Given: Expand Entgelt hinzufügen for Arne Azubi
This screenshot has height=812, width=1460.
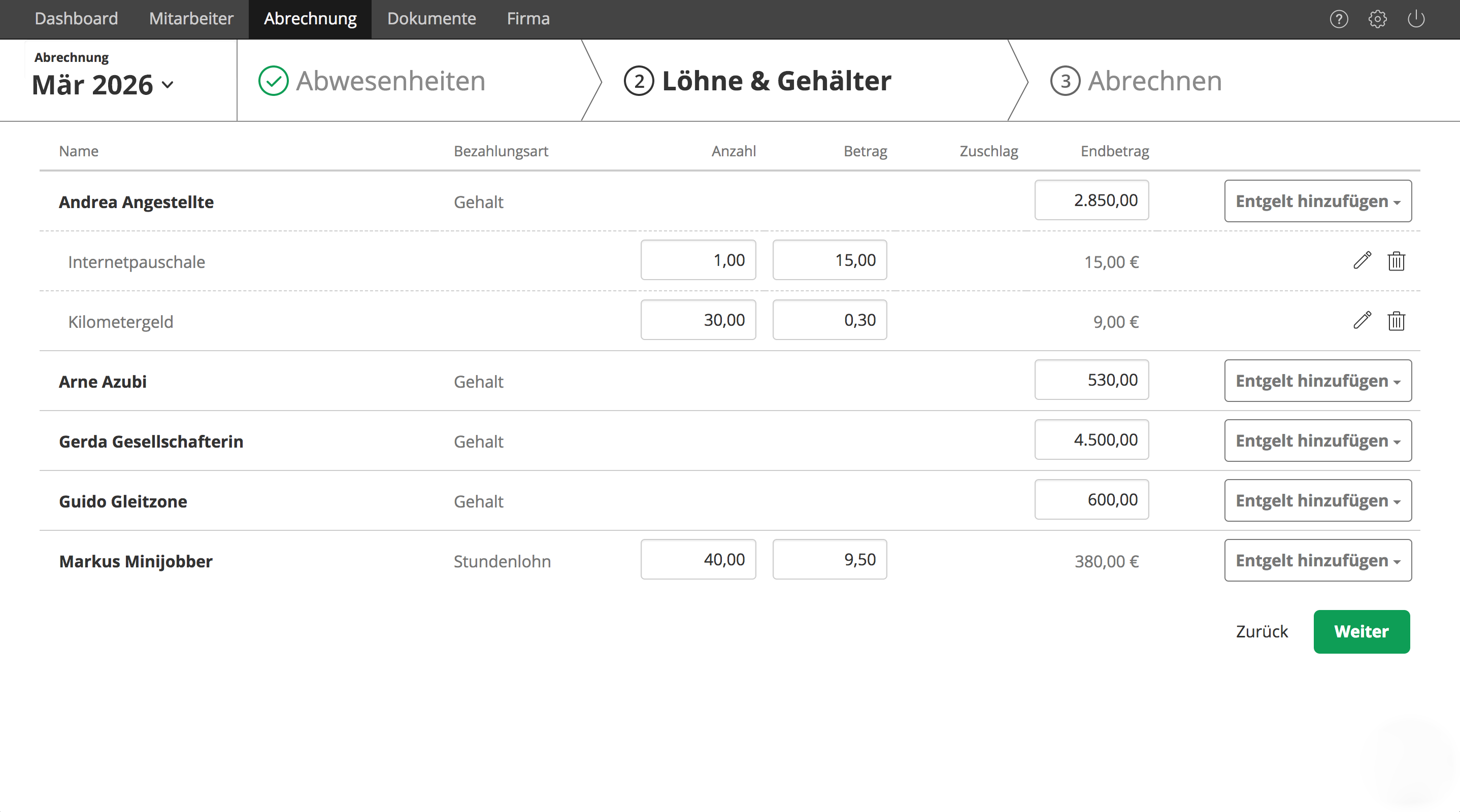Looking at the screenshot, I should pos(1317,381).
